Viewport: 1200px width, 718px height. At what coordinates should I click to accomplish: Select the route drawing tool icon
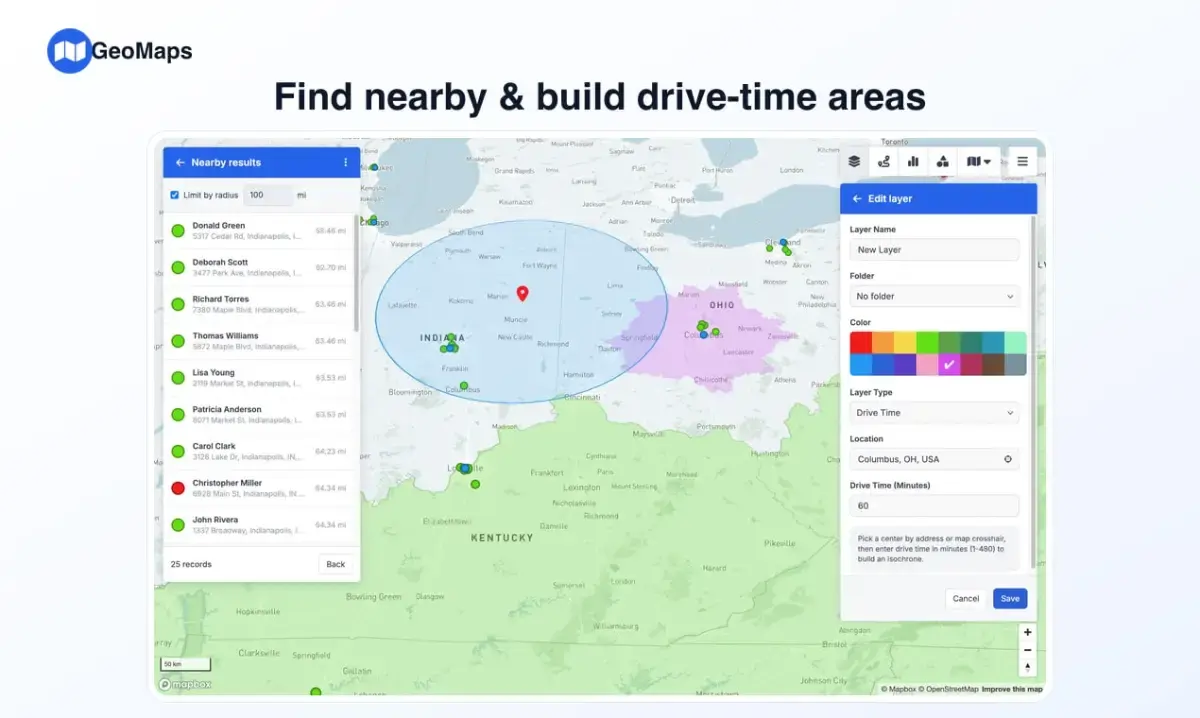tap(884, 161)
